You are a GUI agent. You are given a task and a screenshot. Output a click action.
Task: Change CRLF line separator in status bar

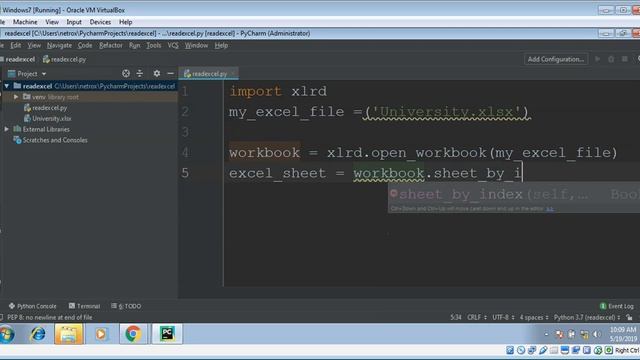click(x=477, y=317)
